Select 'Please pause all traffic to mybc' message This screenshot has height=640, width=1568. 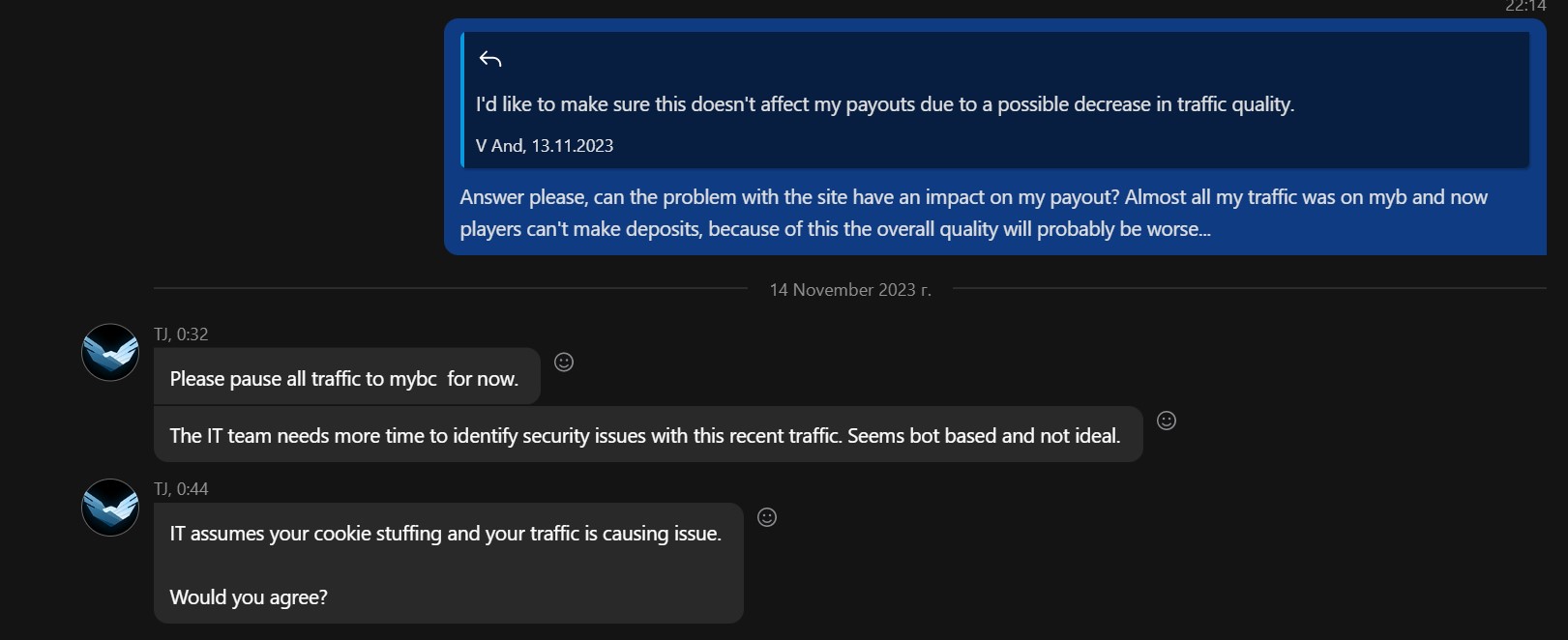tap(346, 377)
